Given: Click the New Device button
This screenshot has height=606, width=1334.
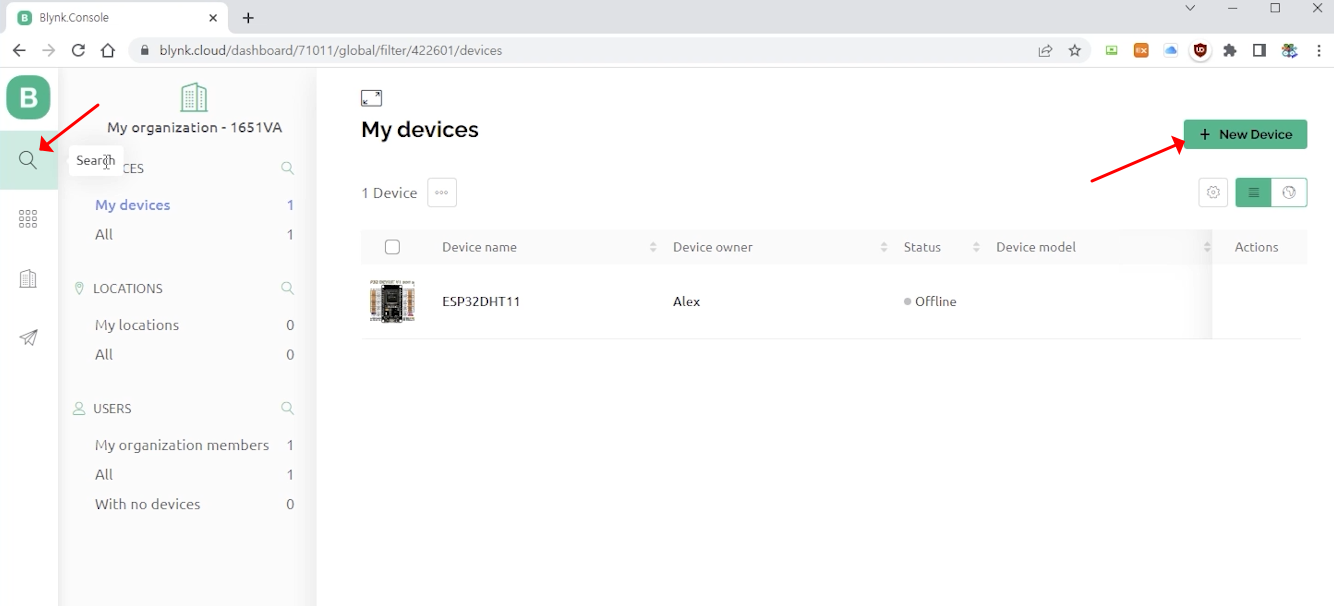Looking at the screenshot, I should coord(1245,134).
